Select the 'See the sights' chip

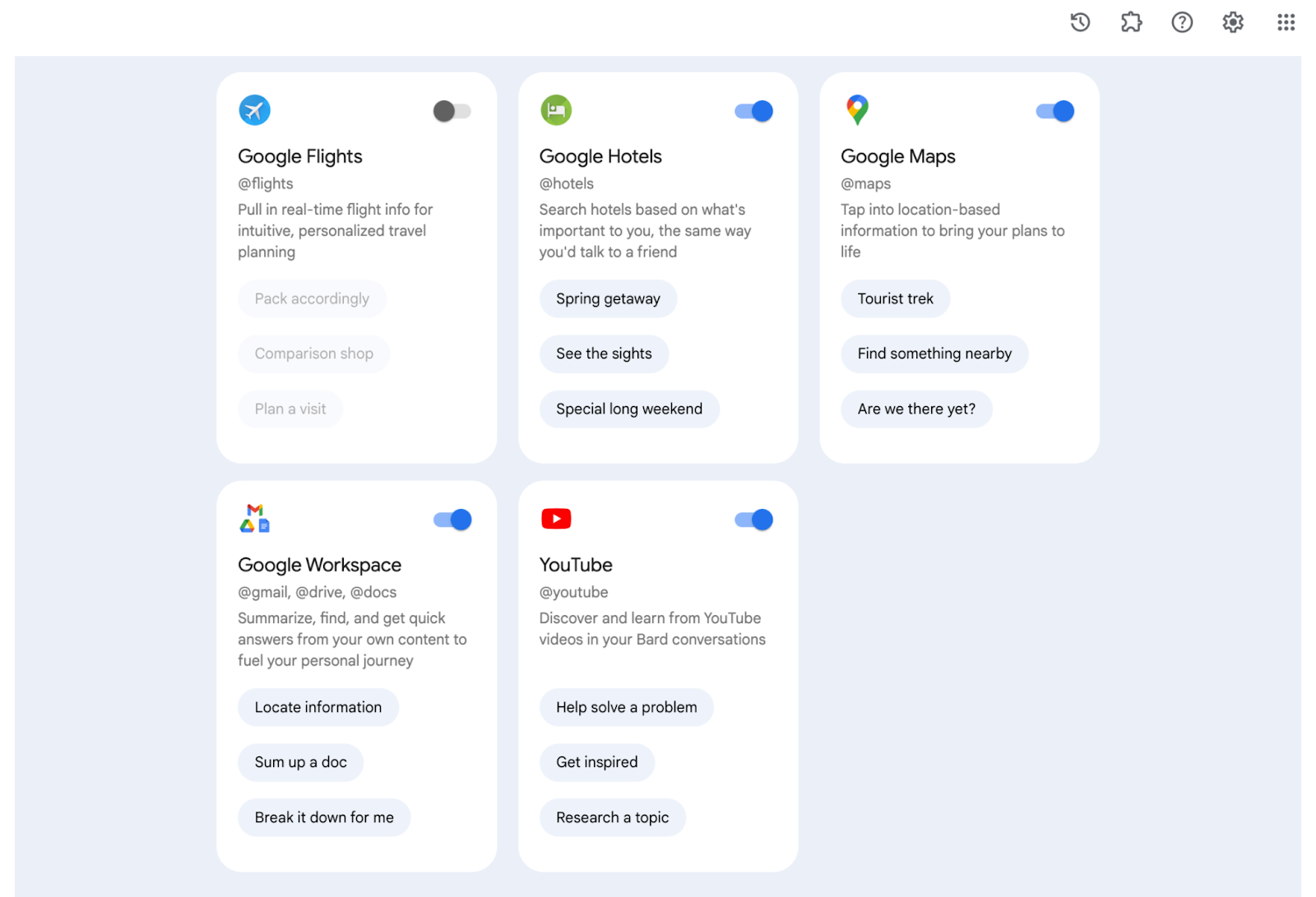click(x=604, y=354)
